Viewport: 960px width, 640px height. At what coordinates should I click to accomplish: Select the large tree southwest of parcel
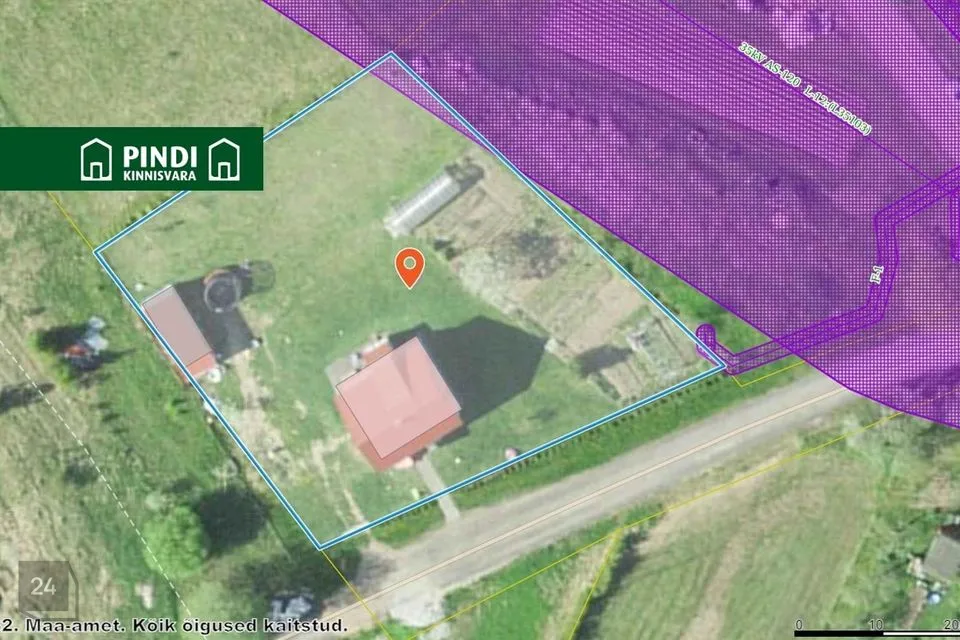[x=176, y=540]
